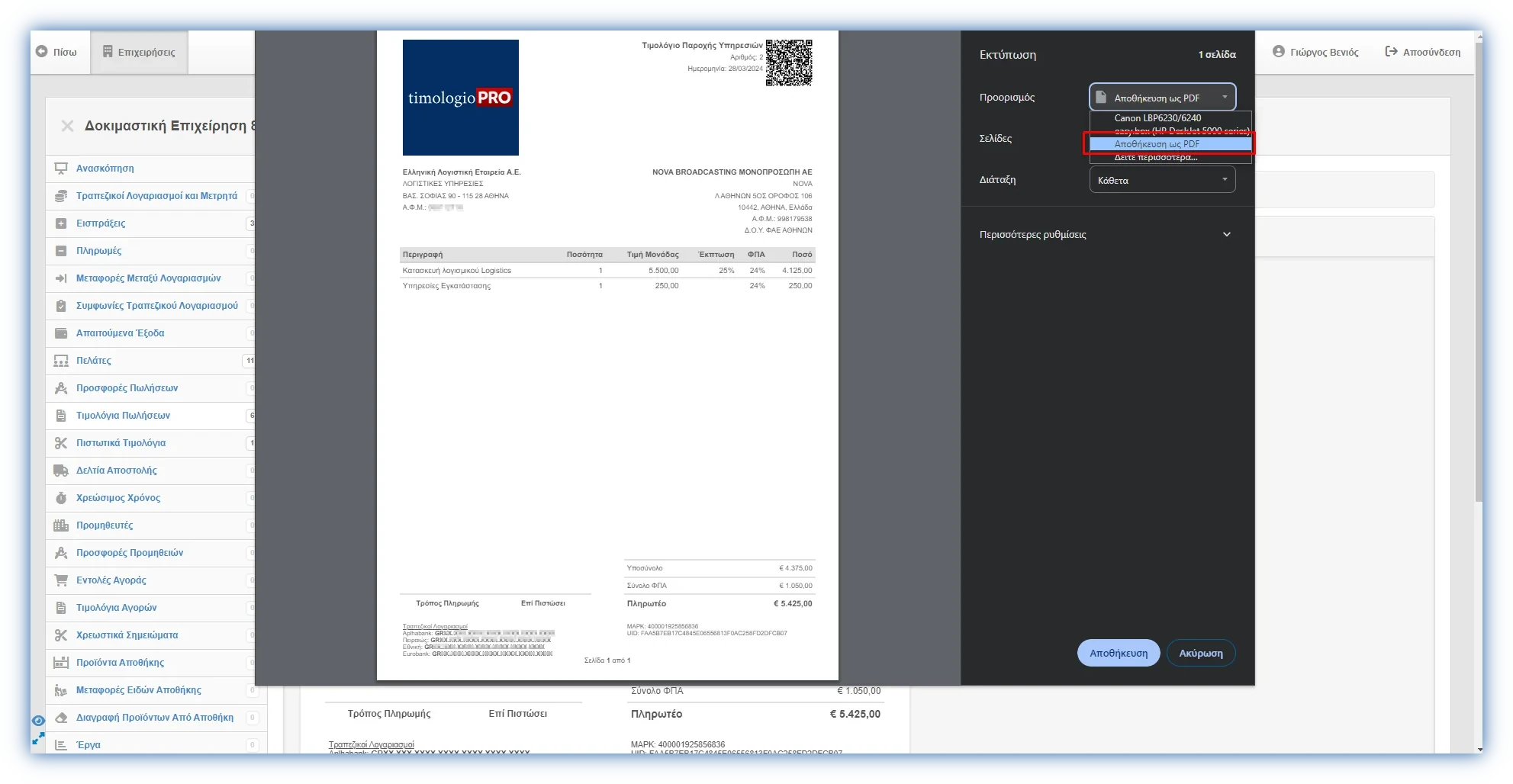
Task: Click the Ανασκόπηση presentation icon in sidebar
Action: click(x=61, y=169)
